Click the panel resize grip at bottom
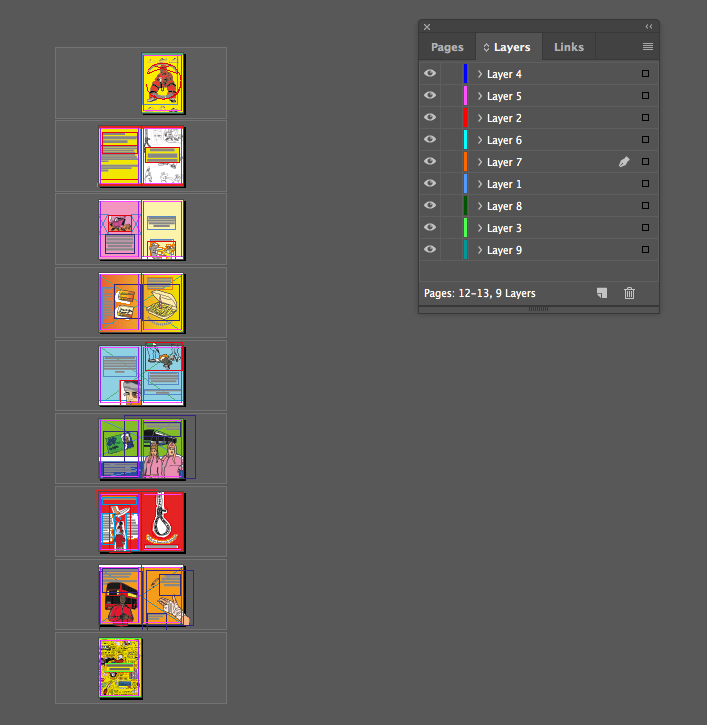Screen dimensions: 707x725 [539, 309]
